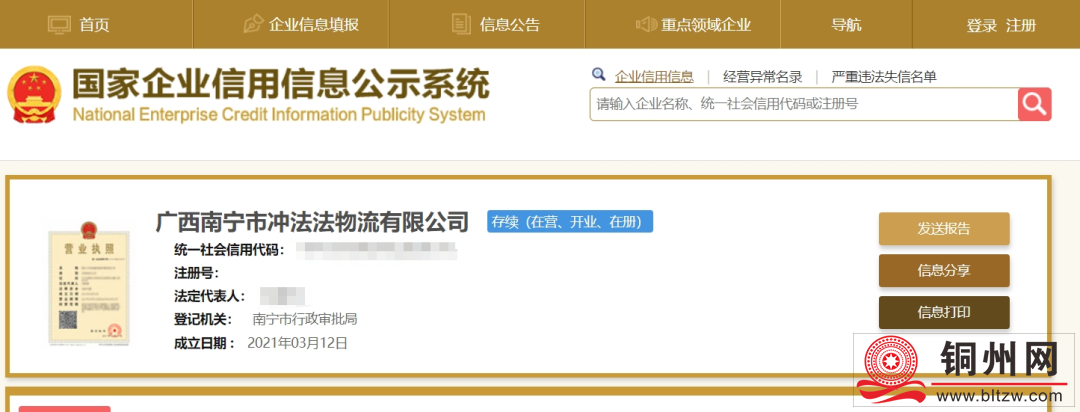Open the 导航 menu item

pyautogui.click(x=847, y=25)
